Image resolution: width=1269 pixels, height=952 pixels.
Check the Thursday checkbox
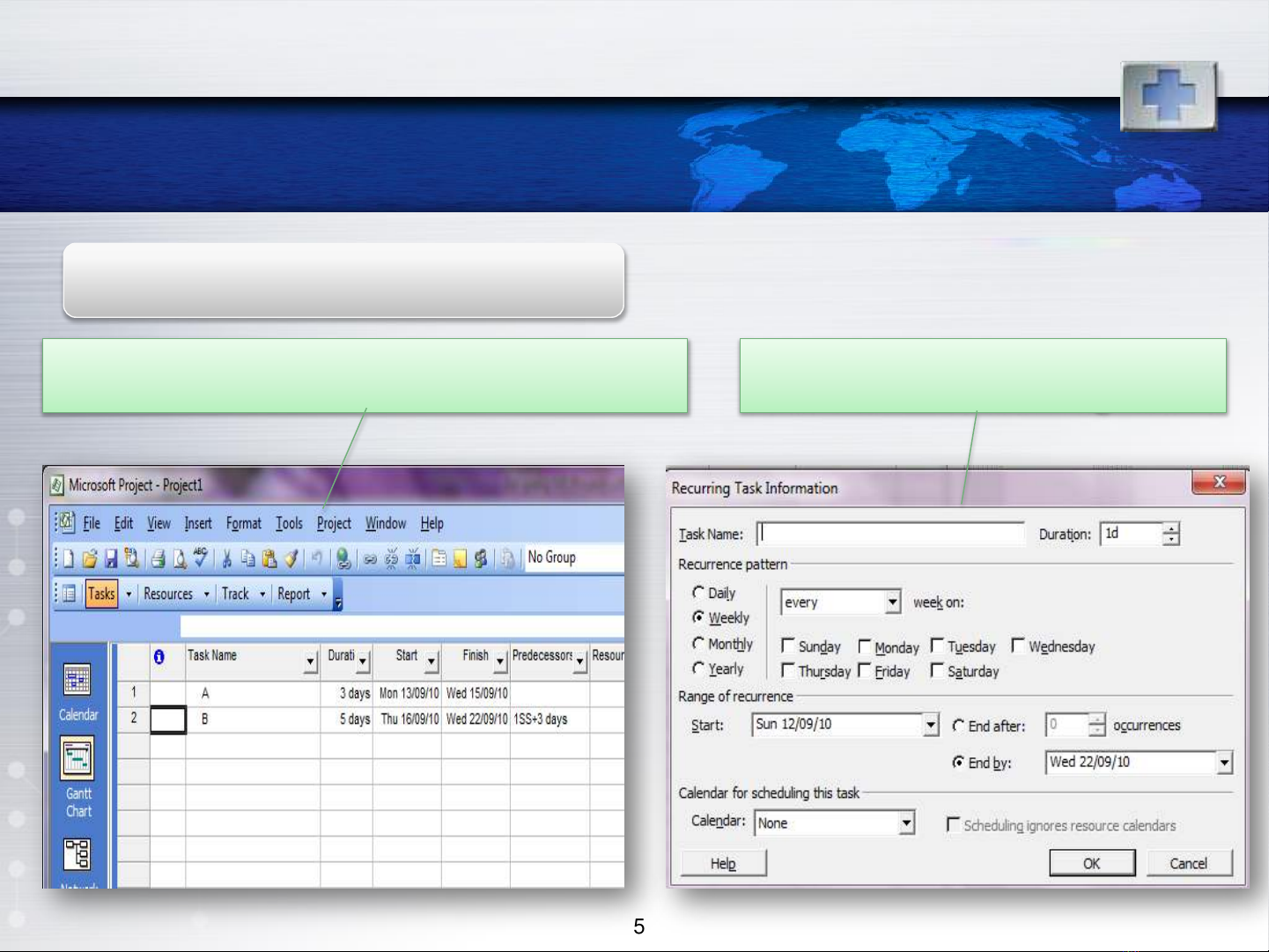point(788,670)
